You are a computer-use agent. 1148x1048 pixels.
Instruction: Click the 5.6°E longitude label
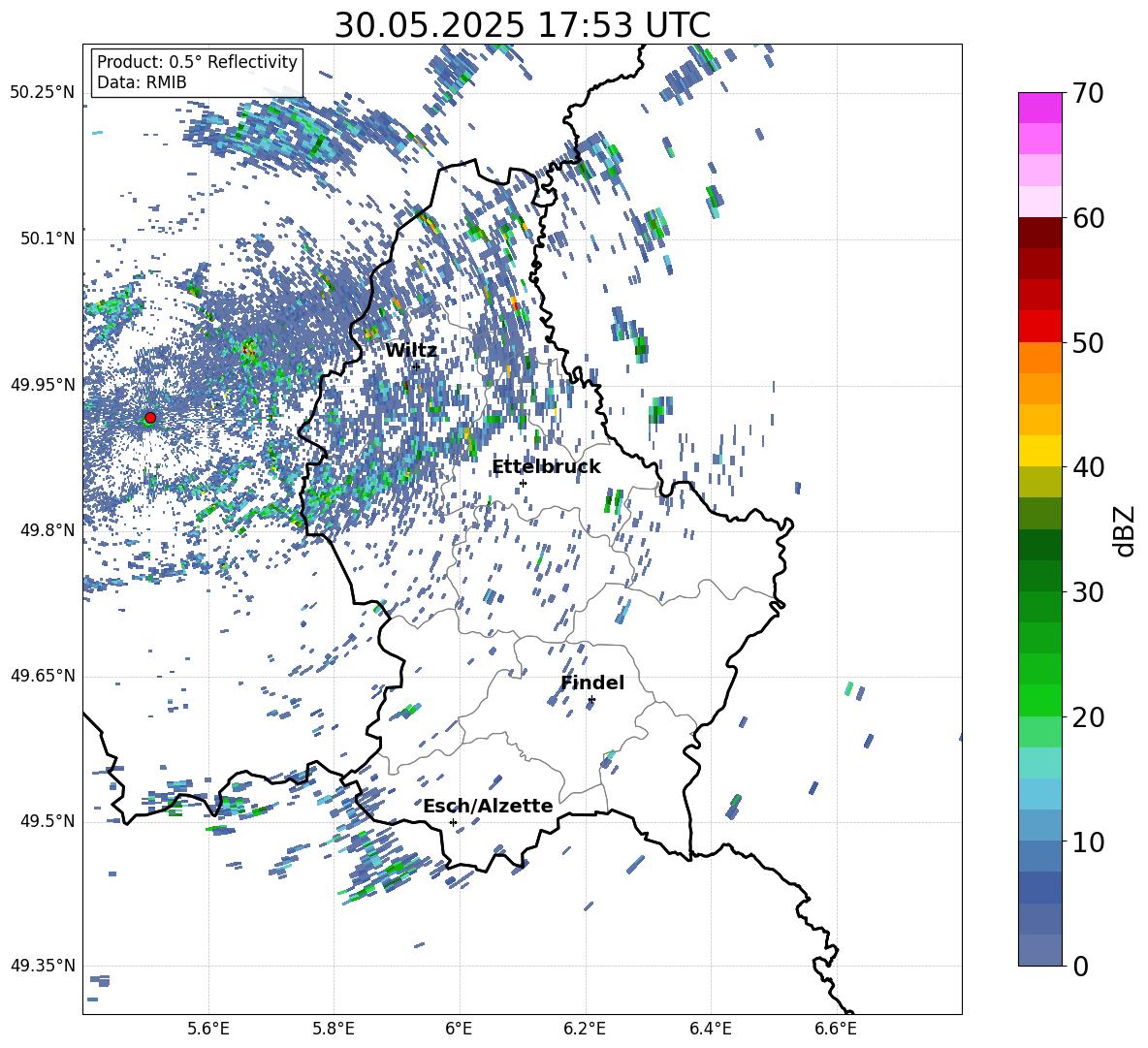click(x=208, y=1029)
